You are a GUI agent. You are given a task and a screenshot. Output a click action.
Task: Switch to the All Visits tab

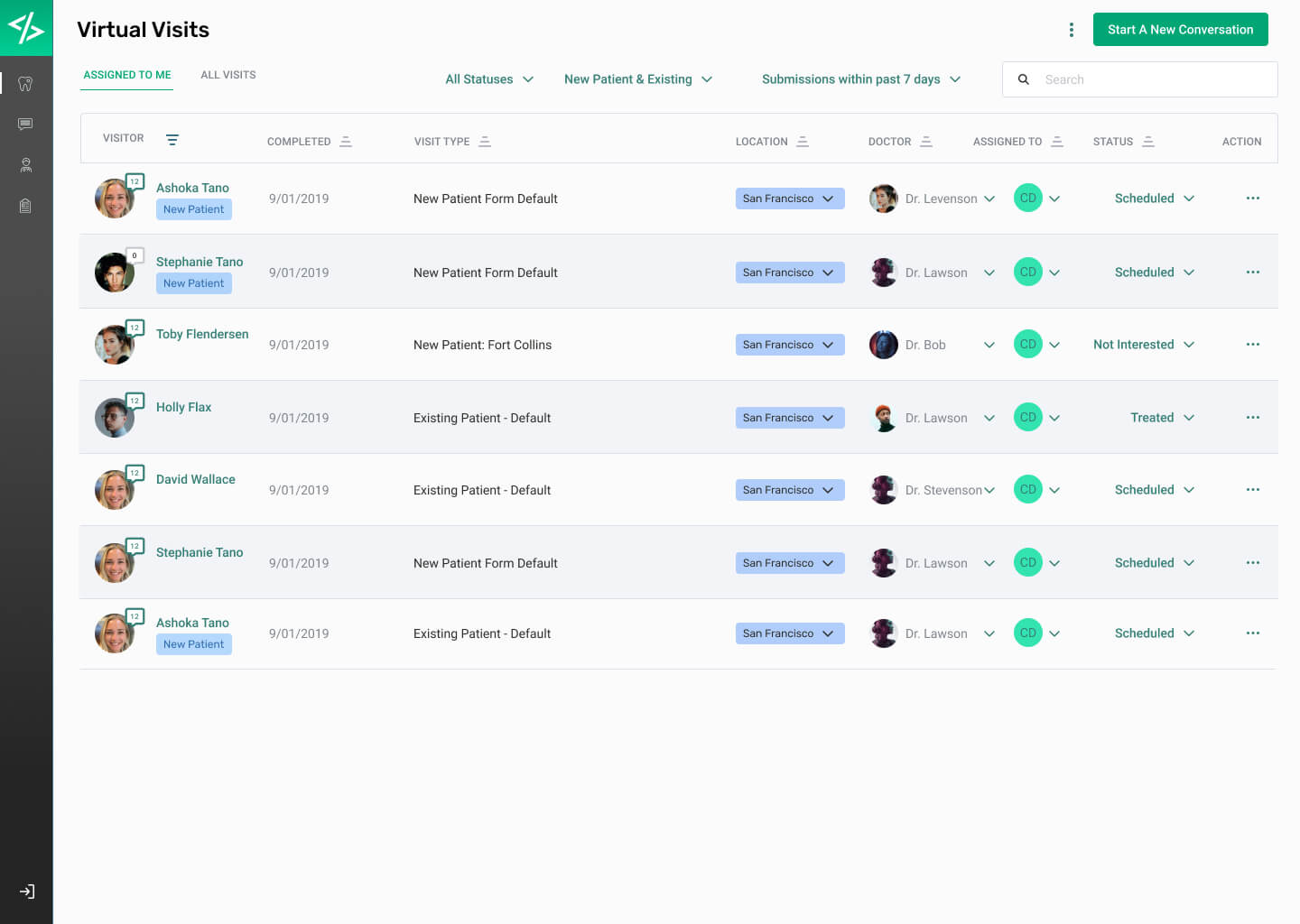click(228, 75)
